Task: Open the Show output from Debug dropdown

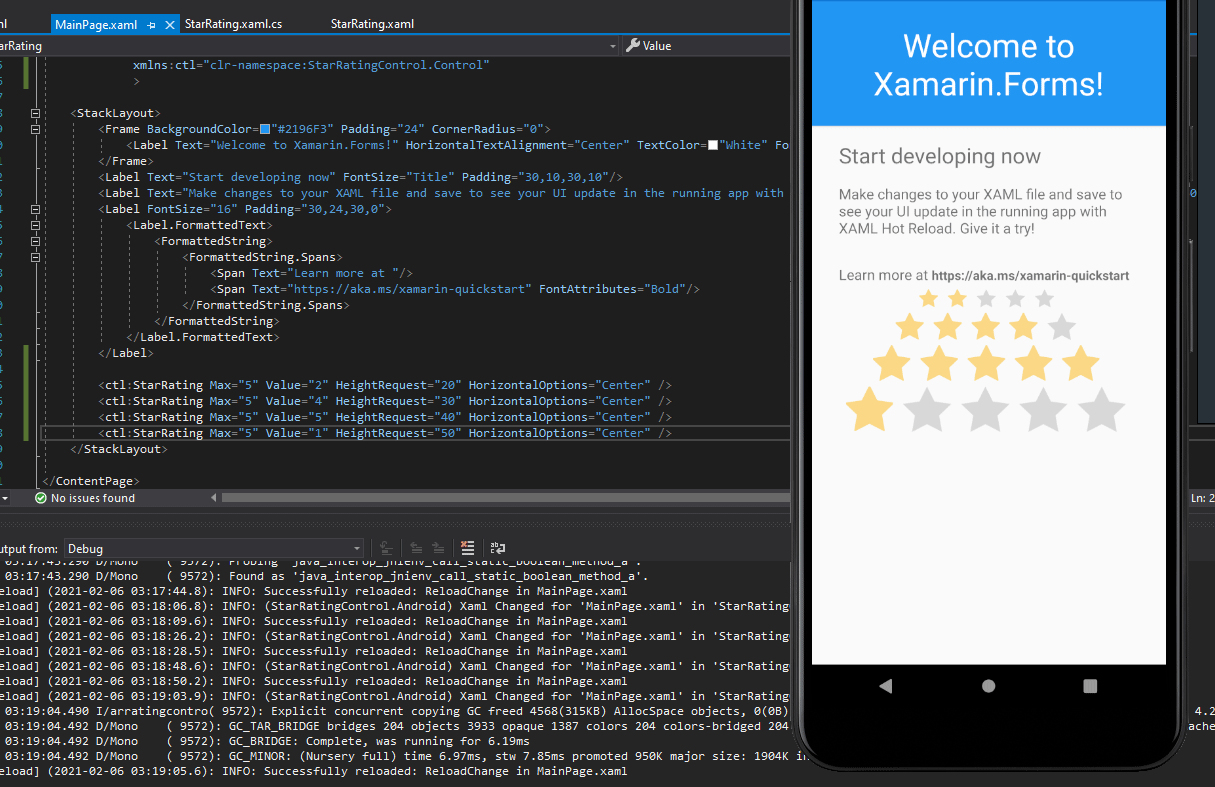Action: 214,548
